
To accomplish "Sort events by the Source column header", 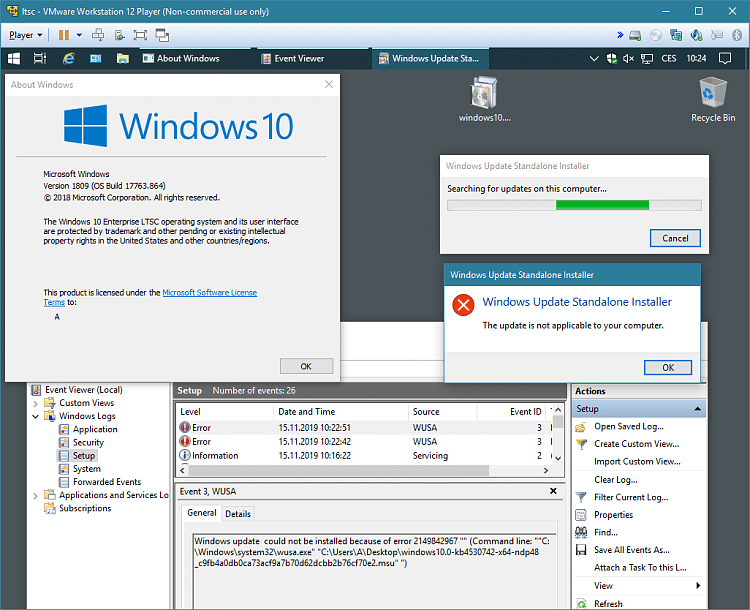I will 442,411.
